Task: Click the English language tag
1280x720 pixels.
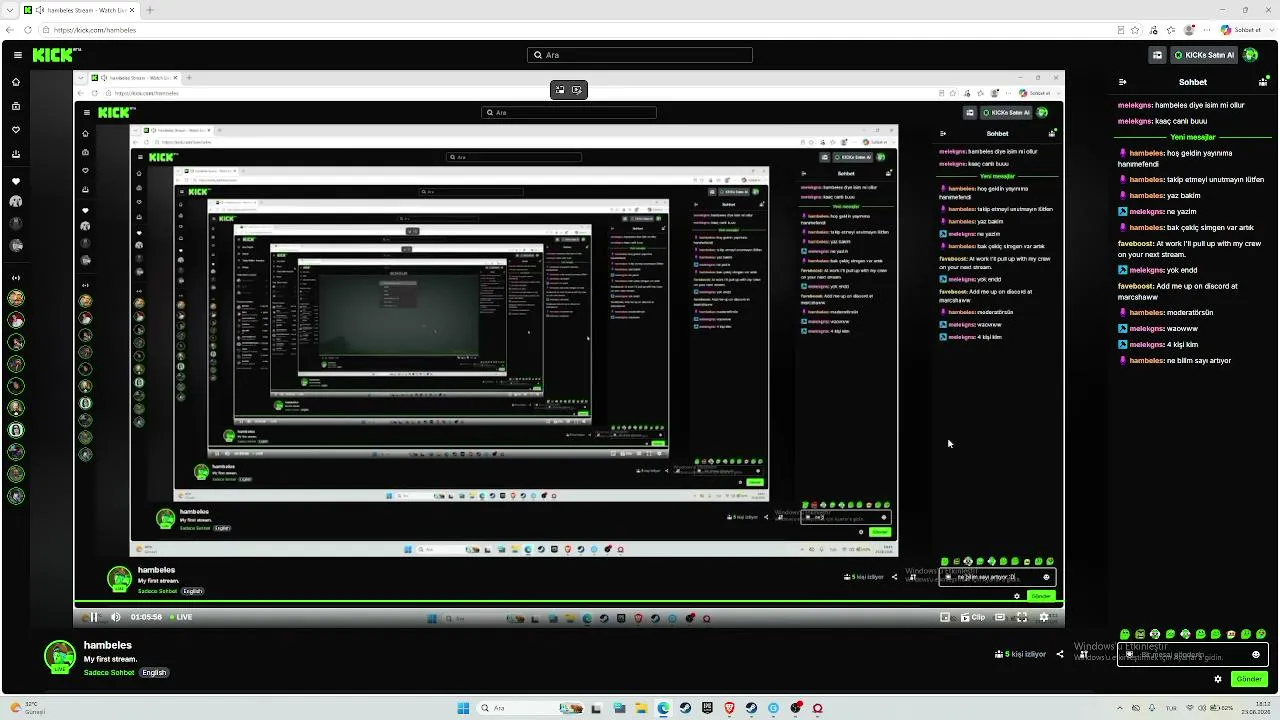Action: click(x=154, y=672)
